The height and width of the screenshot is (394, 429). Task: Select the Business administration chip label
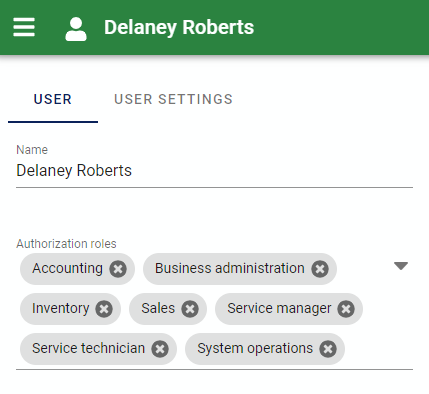[230, 268]
